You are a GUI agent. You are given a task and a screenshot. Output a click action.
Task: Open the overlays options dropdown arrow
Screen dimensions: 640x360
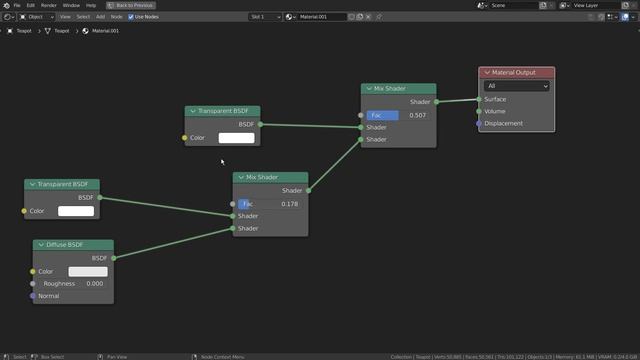(x=633, y=17)
